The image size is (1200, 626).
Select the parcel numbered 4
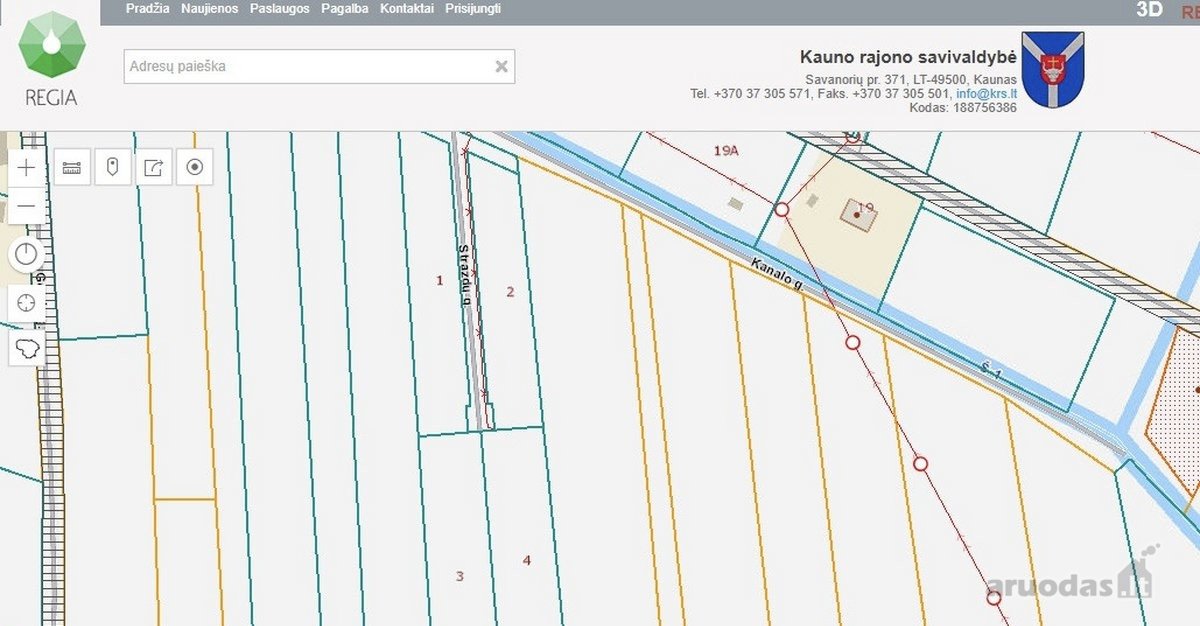[x=527, y=560]
